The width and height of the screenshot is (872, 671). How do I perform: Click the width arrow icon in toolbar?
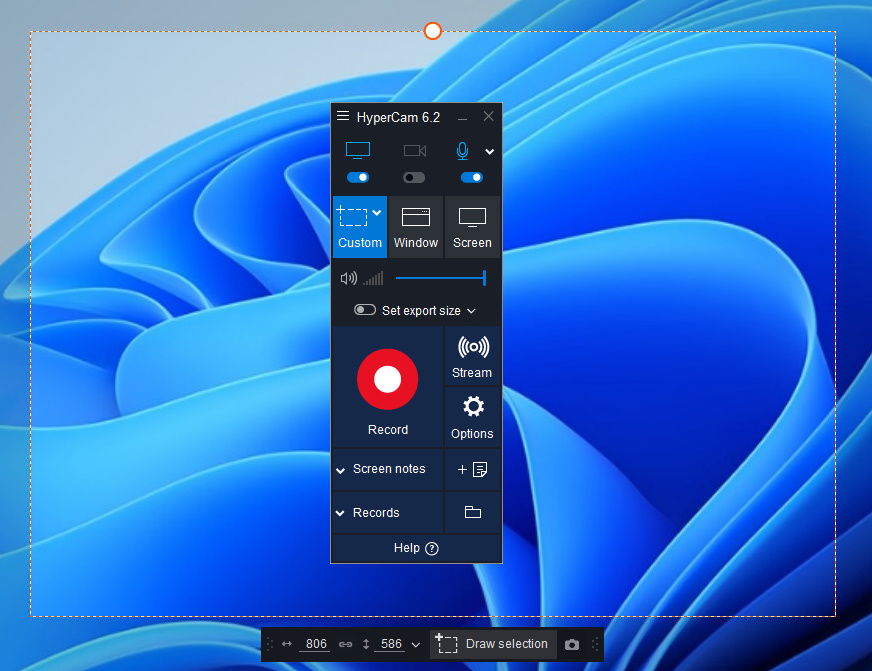(286, 644)
